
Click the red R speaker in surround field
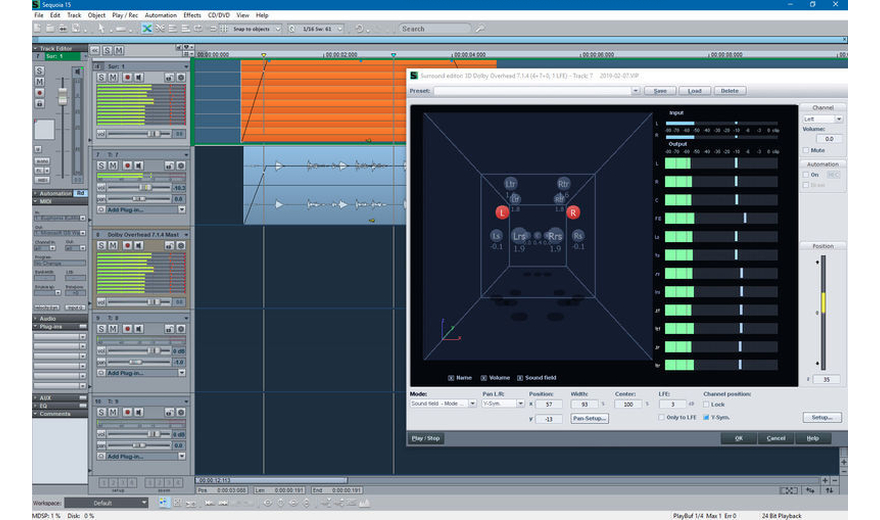(x=573, y=212)
